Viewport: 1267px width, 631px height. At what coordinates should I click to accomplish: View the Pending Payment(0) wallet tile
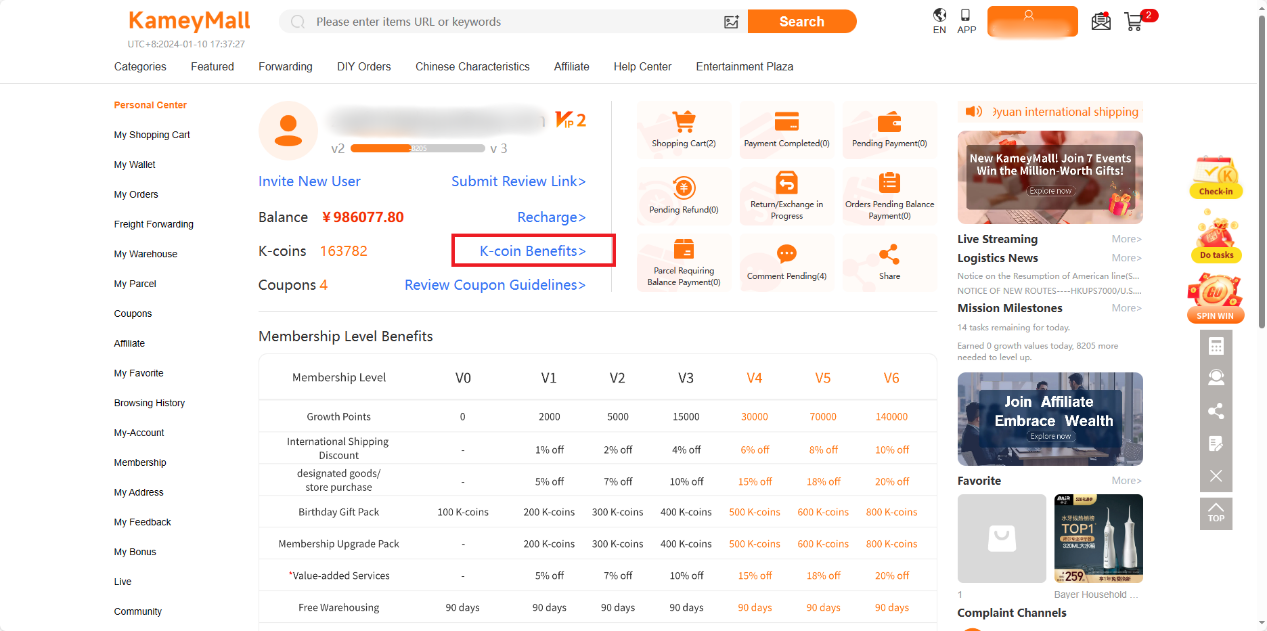point(889,130)
